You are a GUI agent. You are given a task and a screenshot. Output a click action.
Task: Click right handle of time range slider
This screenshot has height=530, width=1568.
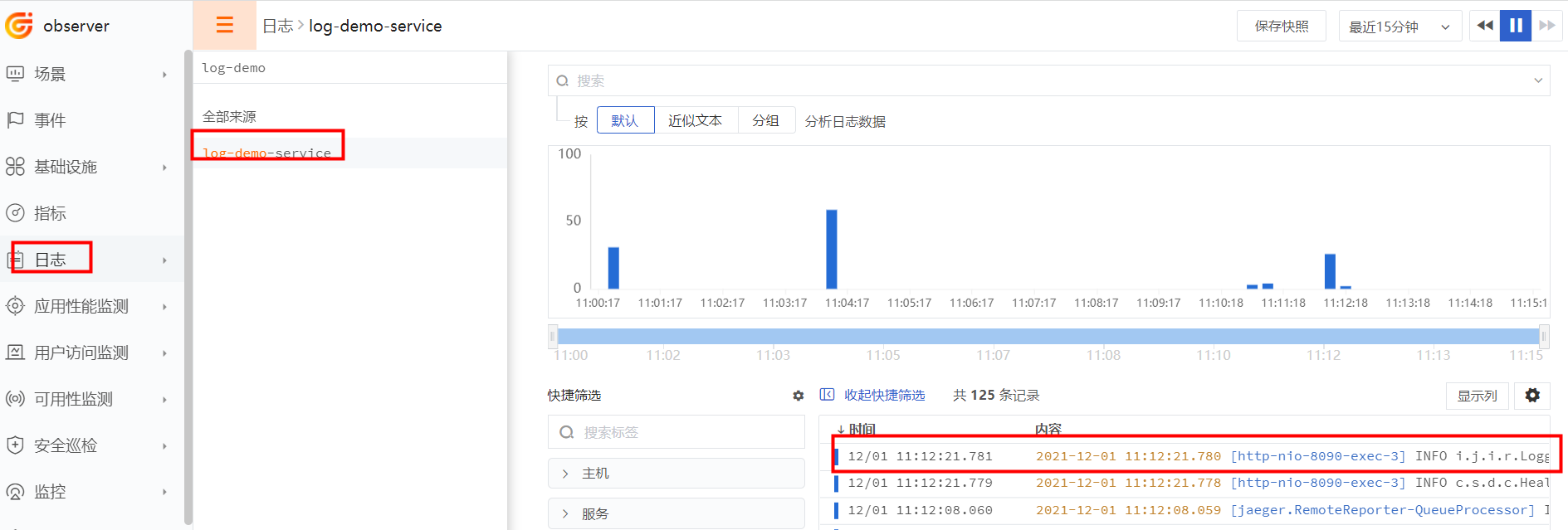click(1544, 336)
